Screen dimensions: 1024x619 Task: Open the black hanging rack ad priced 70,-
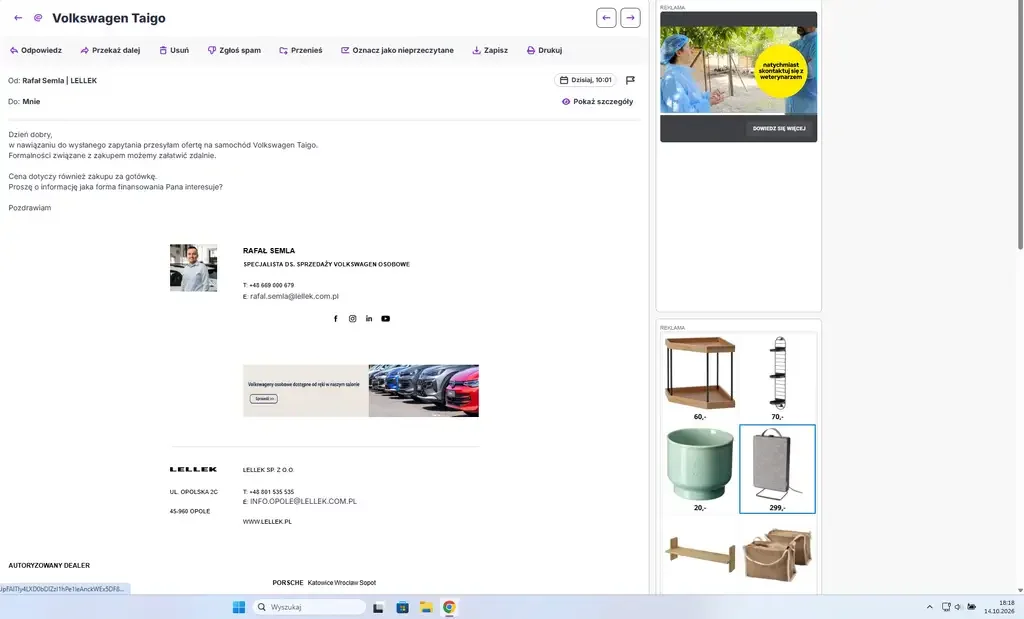pos(778,378)
